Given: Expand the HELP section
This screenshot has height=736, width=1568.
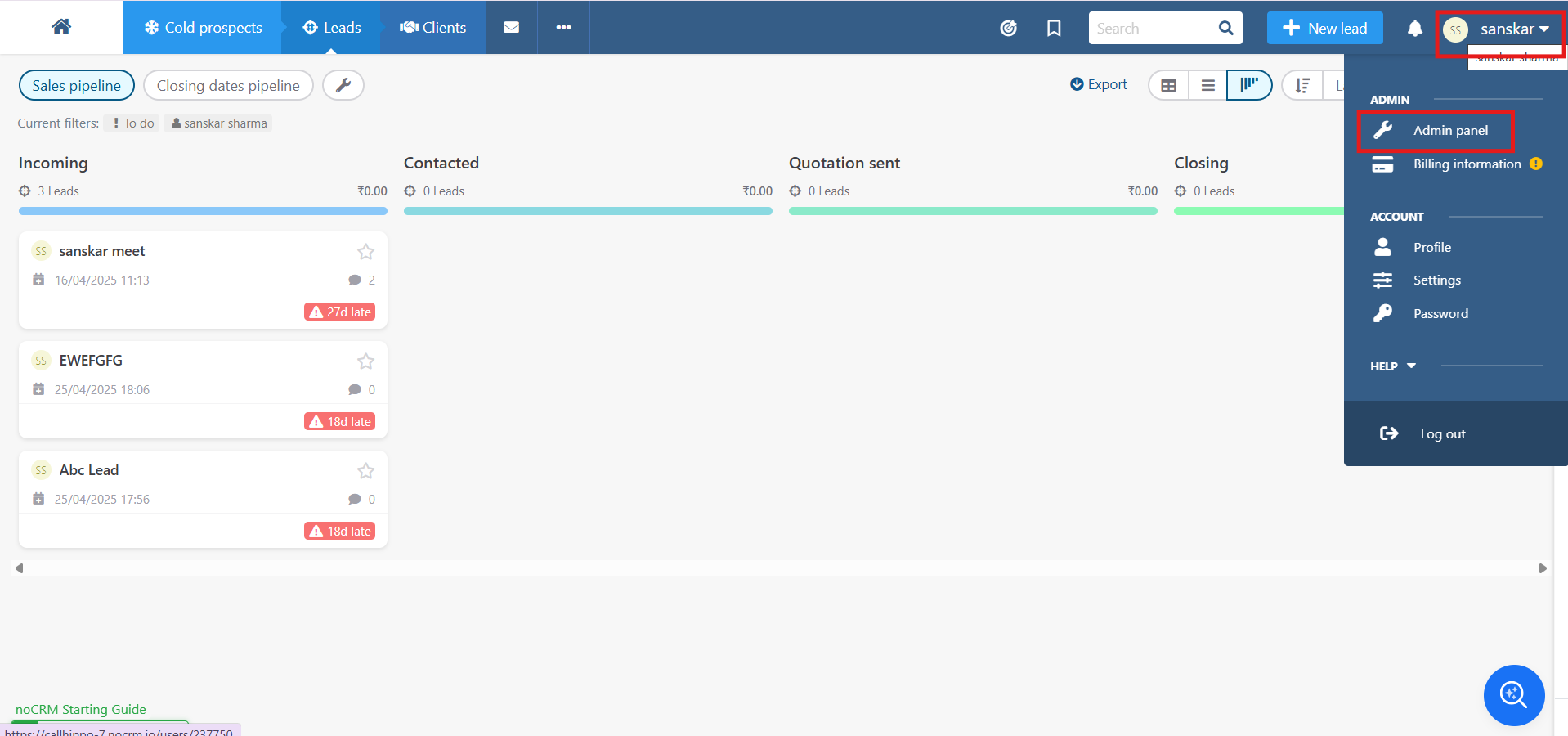Looking at the screenshot, I should (1393, 366).
